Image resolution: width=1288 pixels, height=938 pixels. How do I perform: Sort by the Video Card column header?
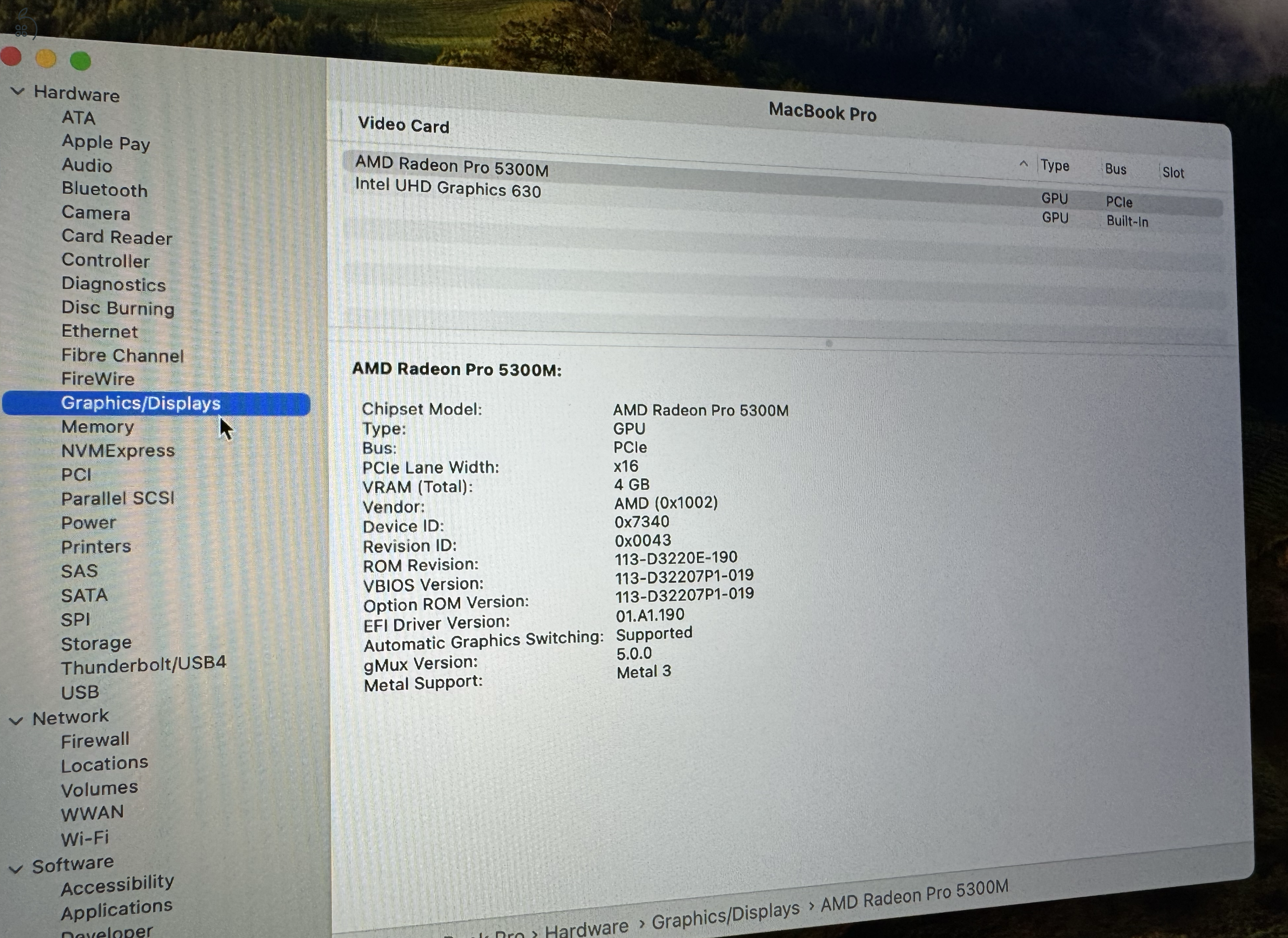pyautogui.click(x=403, y=125)
